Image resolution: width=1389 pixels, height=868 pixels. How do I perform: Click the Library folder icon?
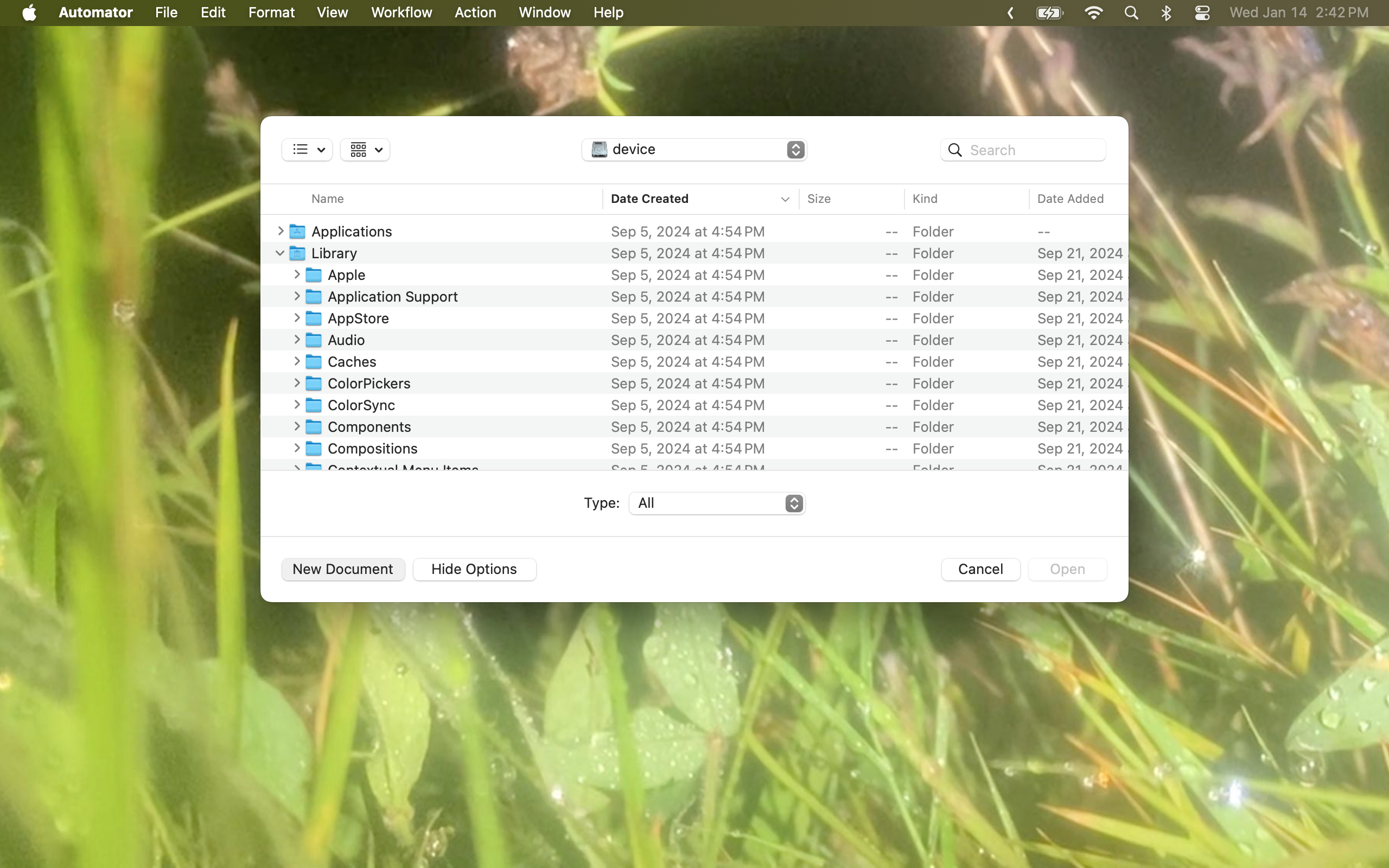pyautogui.click(x=297, y=253)
